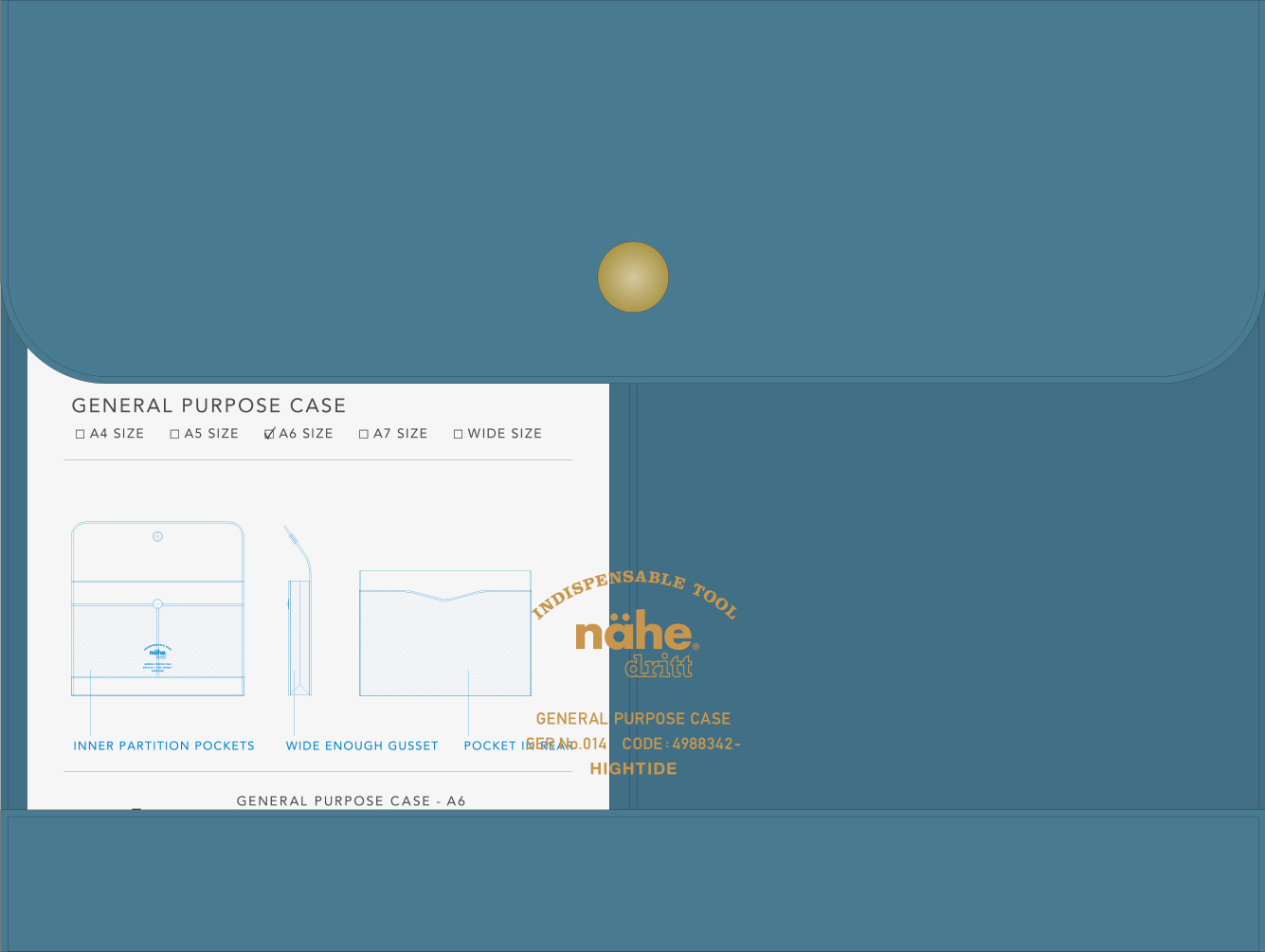Check the A5 SIZE checkbox
Viewport: 1265px width, 952px height.
174,434
